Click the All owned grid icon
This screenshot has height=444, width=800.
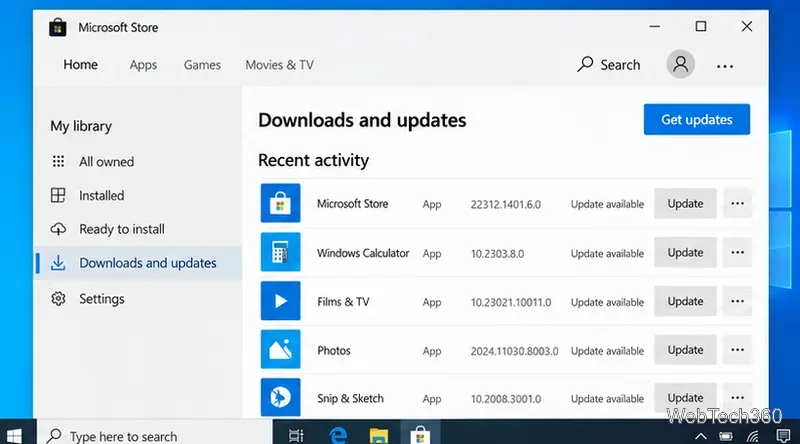58,162
